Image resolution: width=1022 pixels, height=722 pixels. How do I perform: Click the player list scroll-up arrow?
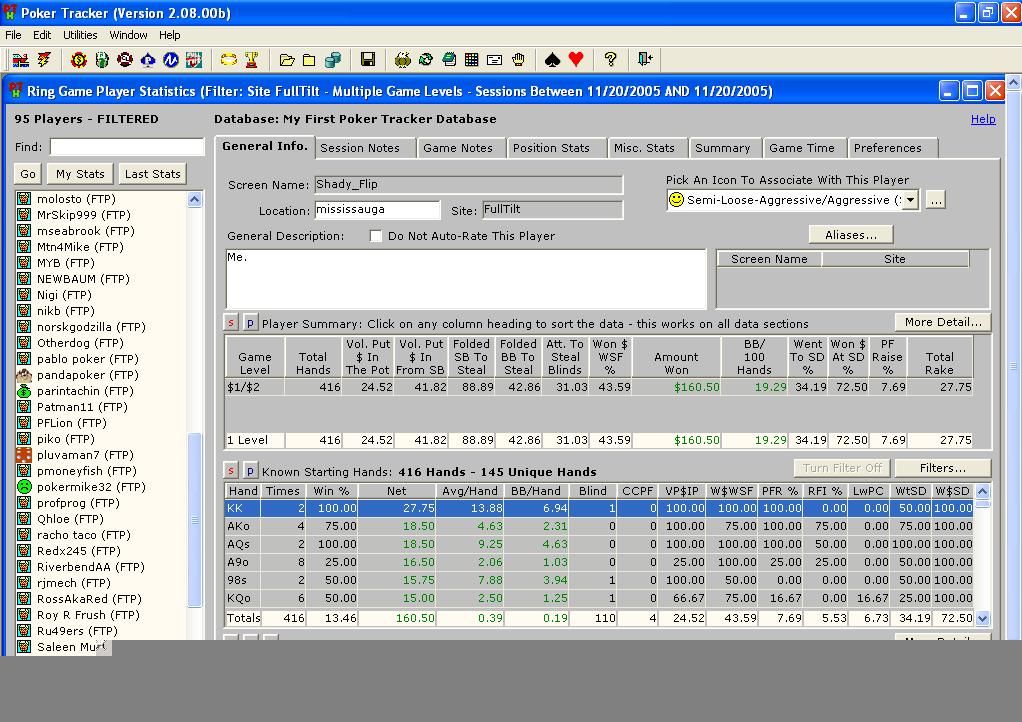click(194, 200)
